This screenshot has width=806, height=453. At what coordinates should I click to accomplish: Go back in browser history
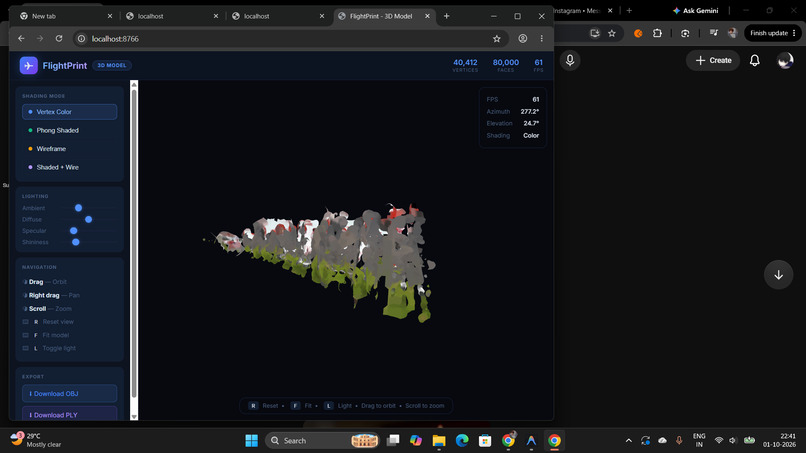[x=21, y=39]
